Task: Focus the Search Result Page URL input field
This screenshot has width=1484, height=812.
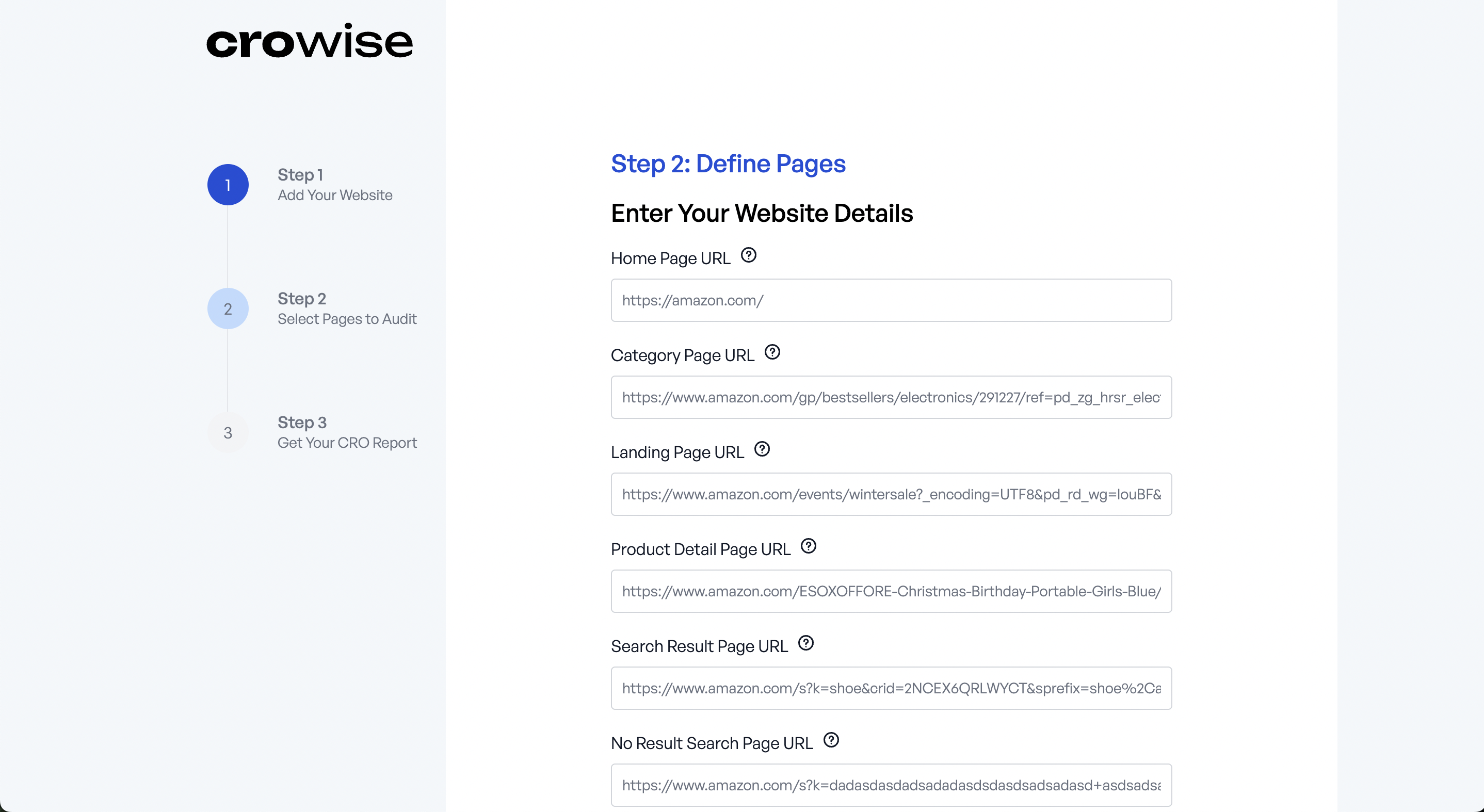Action: click(891, 688)
